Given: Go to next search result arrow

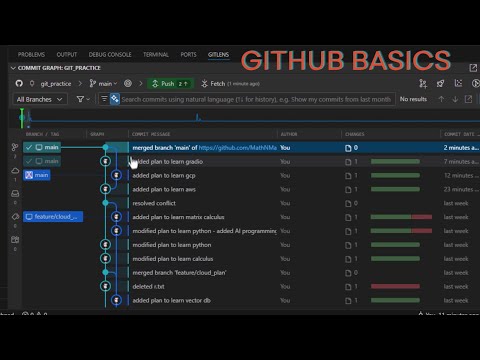Looking at the screenshot, I should point(455,99).
